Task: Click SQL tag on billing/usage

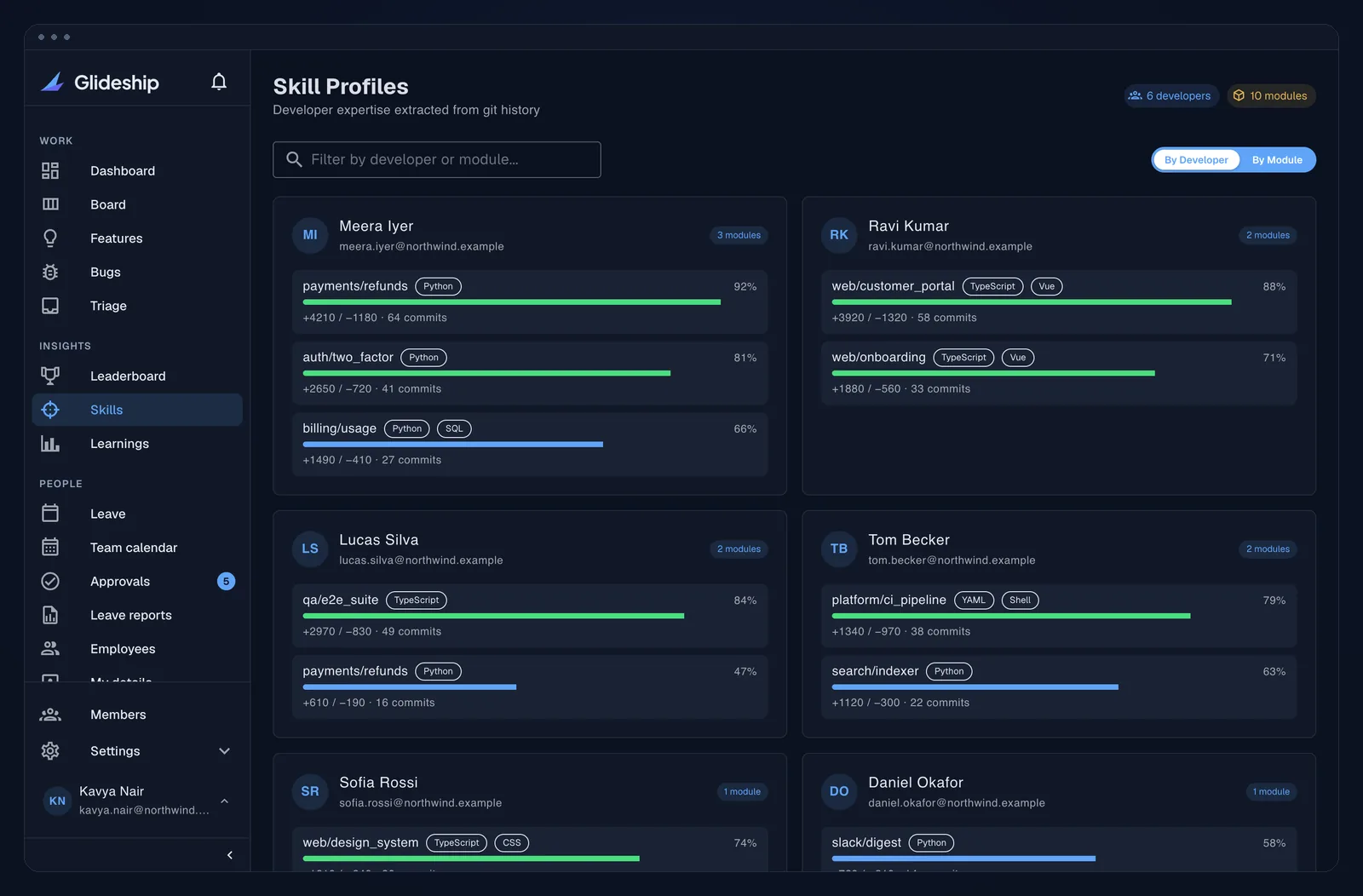Action: (x=454, y=428)
